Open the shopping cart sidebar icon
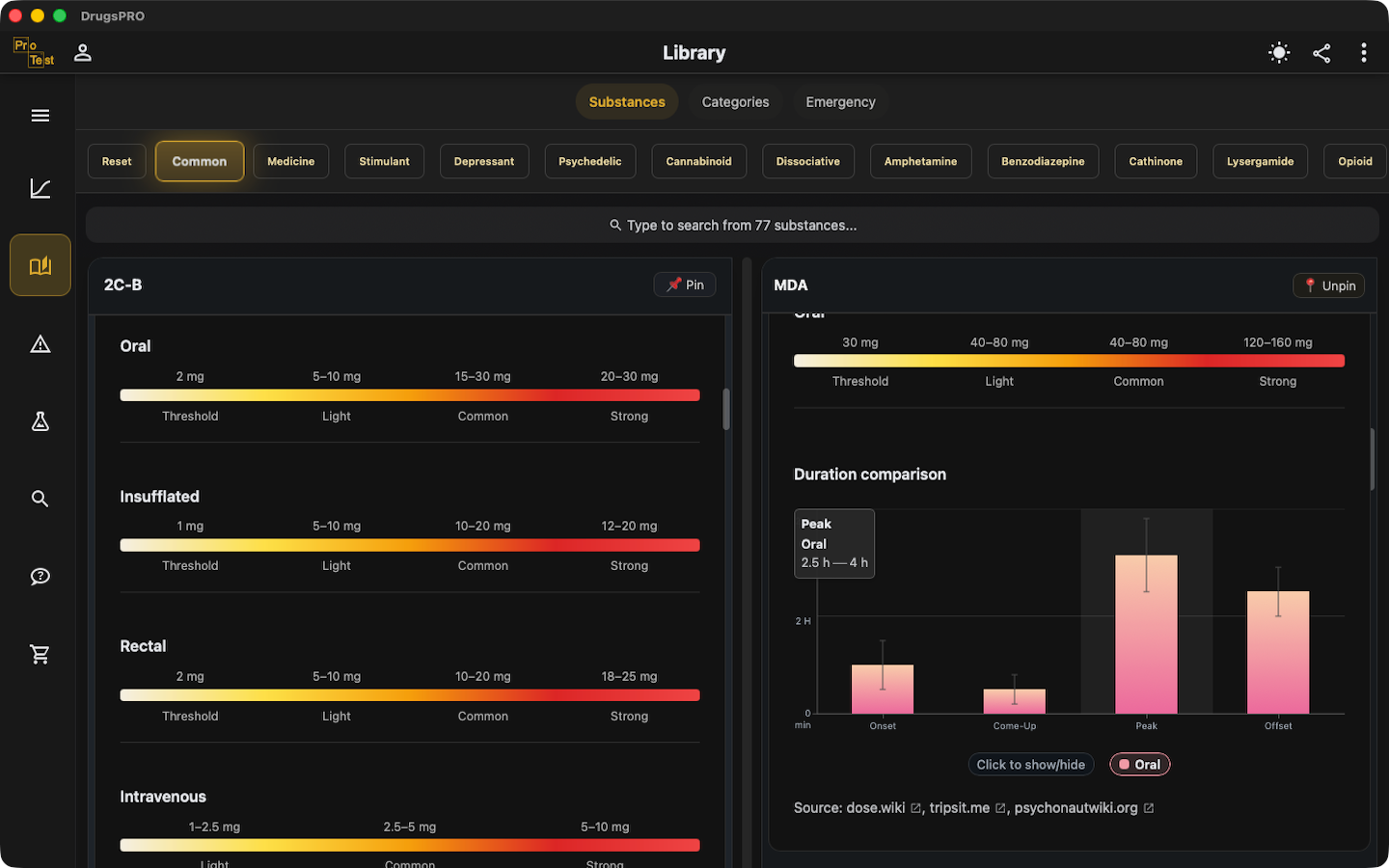 pos(40,654)
